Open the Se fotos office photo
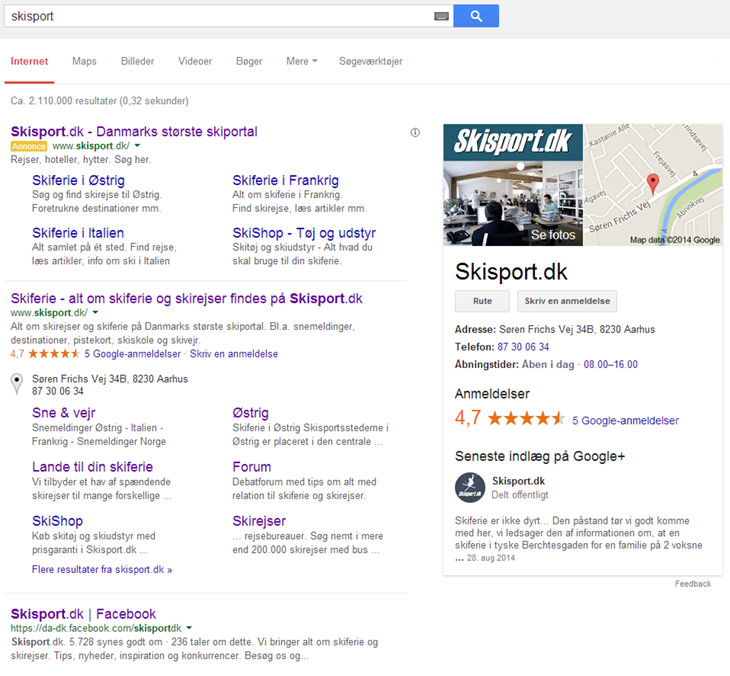 click(x=513, y=203)
